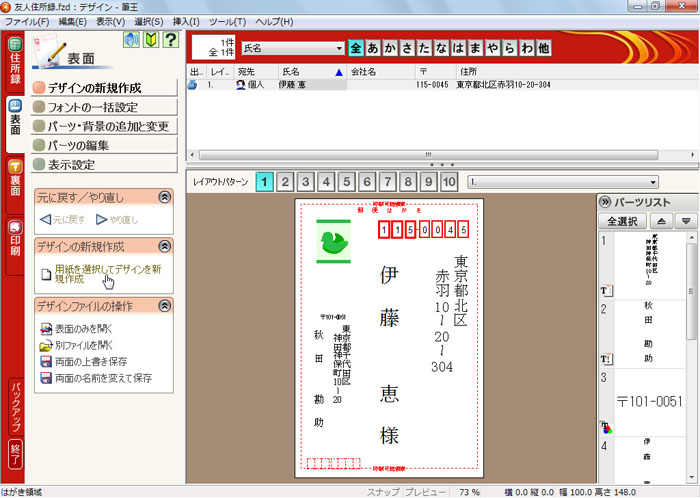Collapse the デザインファイルの操作 section

165,306
